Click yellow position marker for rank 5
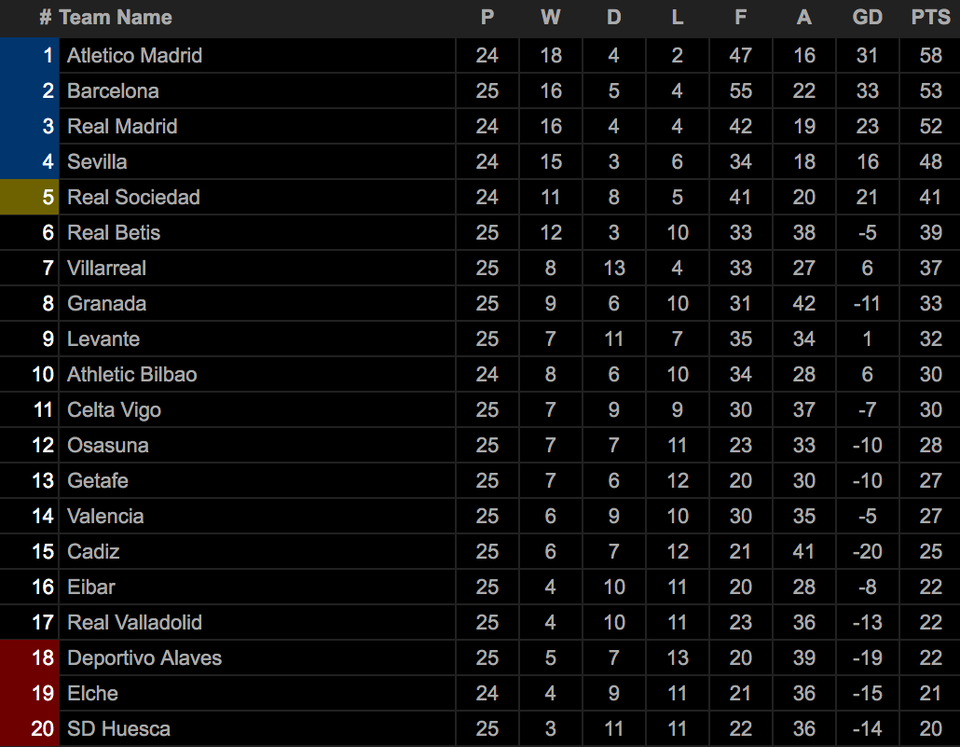The height and width of the screenshot is (747, 960). (x=29, y=197)
